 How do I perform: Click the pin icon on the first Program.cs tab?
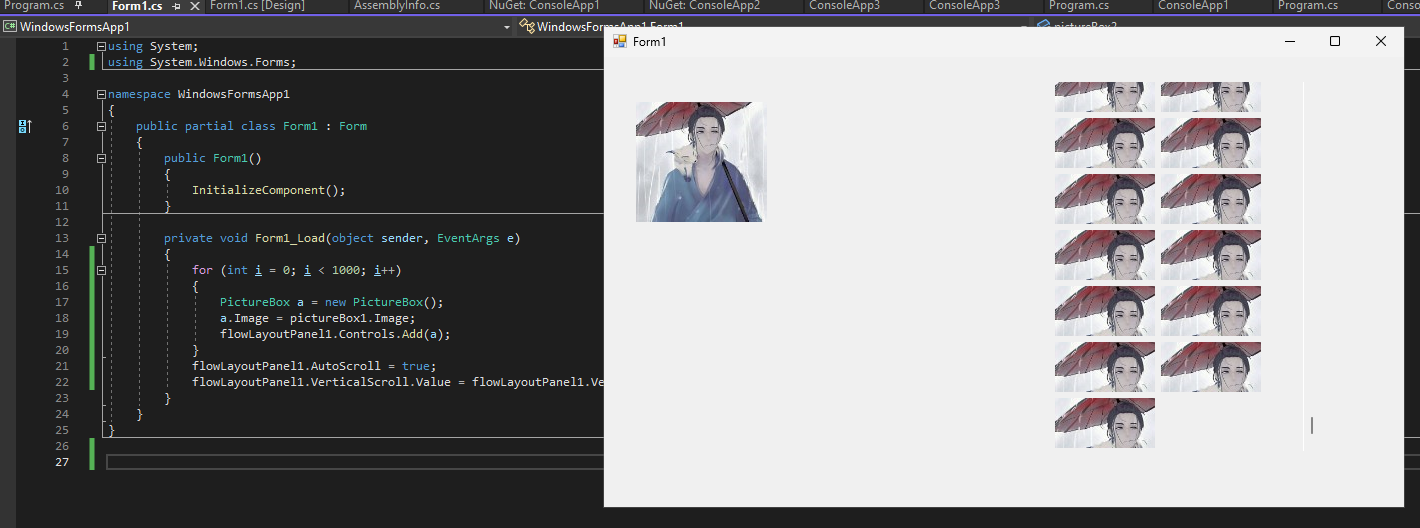[x=78, y=6]
